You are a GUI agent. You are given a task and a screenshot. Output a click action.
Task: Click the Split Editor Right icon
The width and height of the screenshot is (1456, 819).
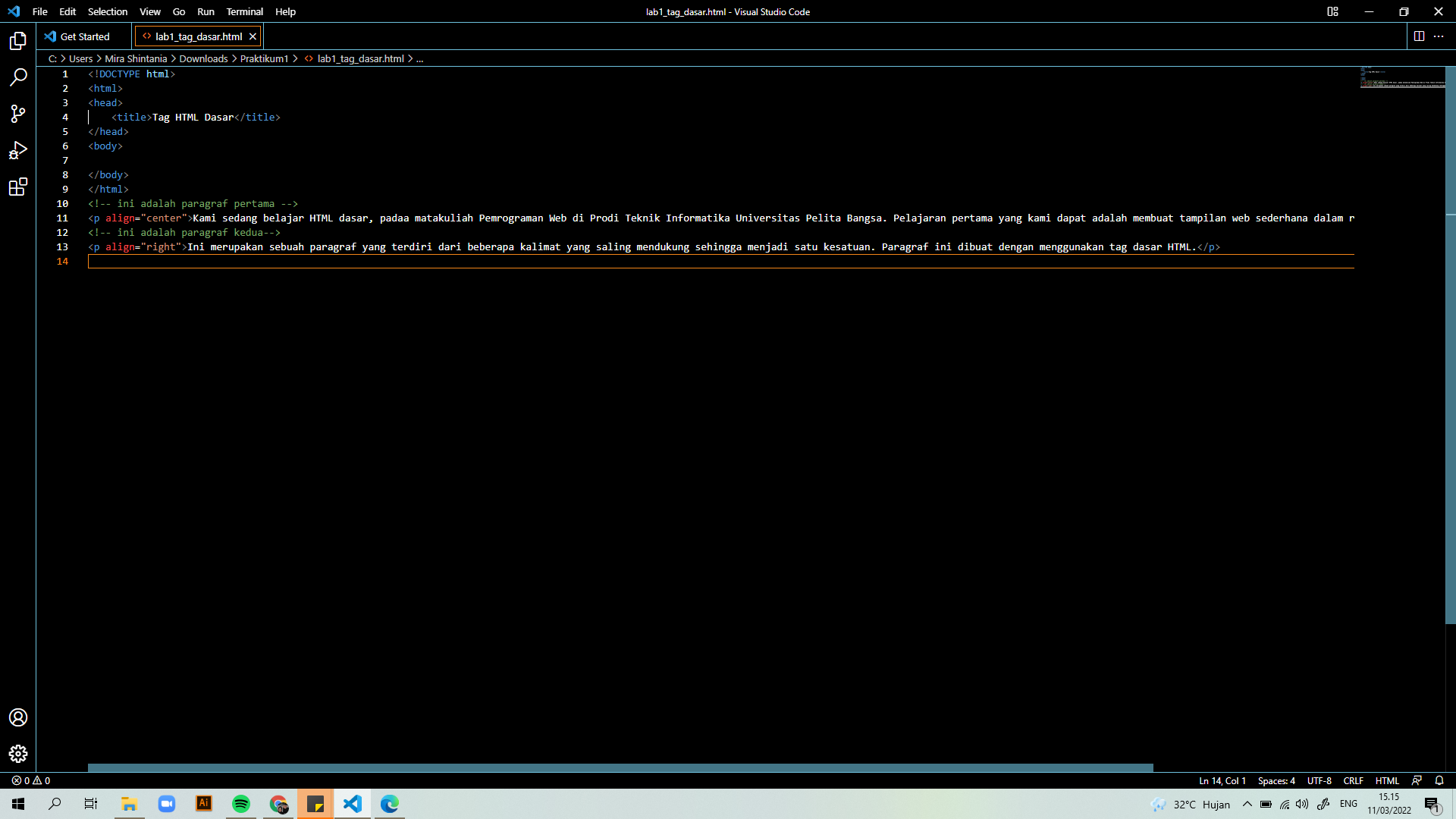coord(1419,36)
